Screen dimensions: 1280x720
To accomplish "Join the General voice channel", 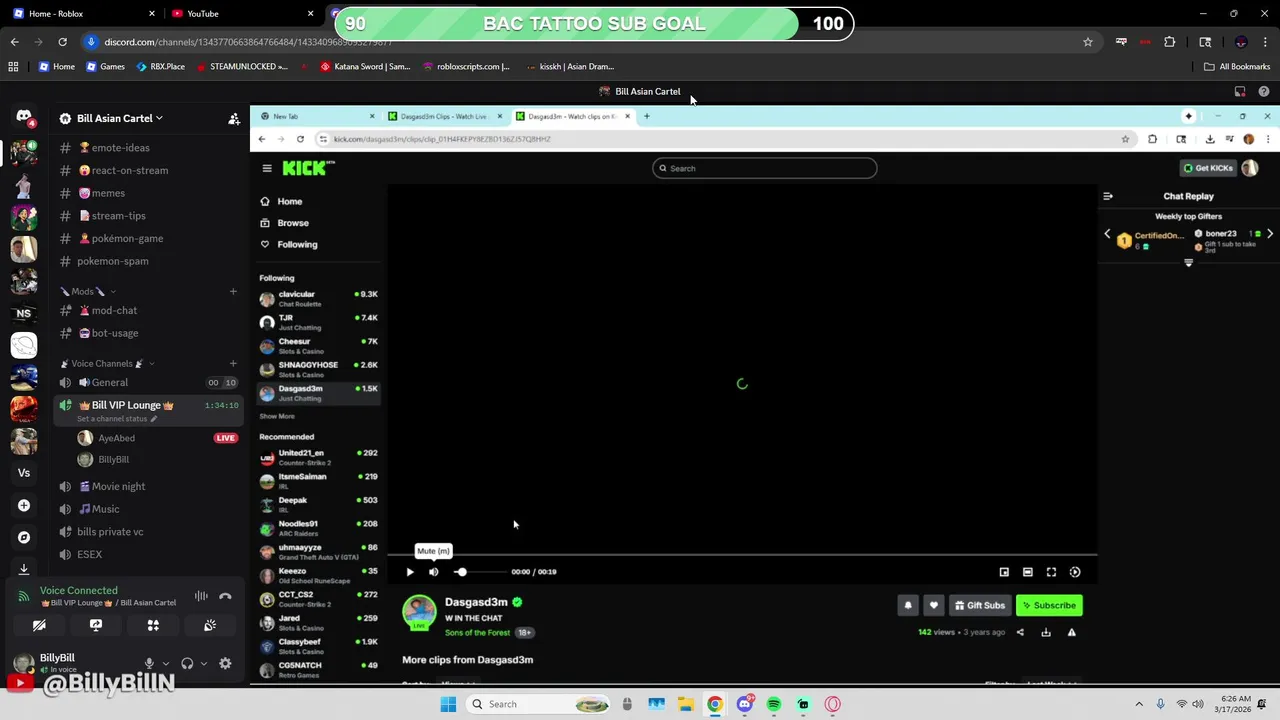I will pos(148,382).
